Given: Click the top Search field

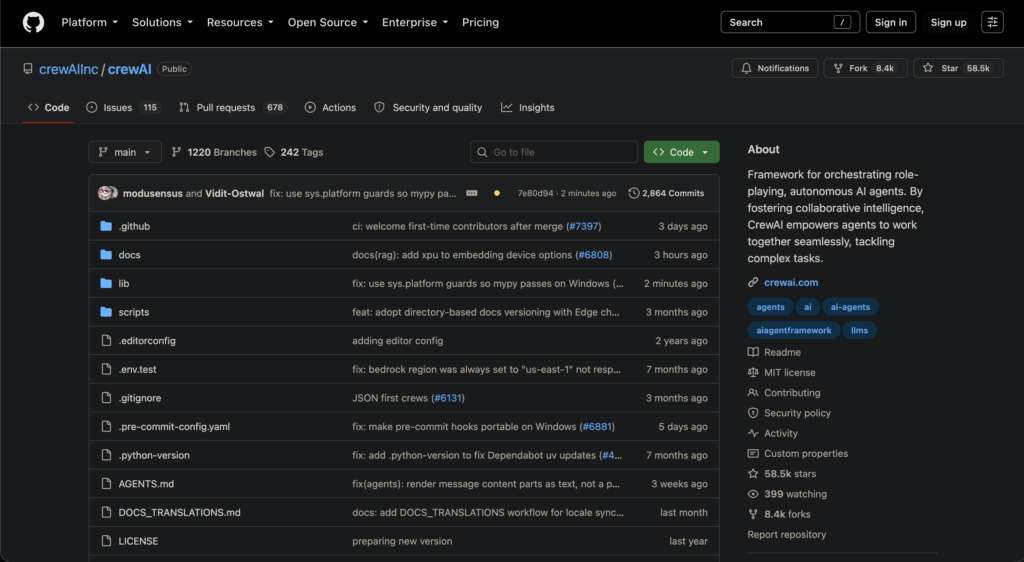Looking at the screenshot, I should pos(790,22).
